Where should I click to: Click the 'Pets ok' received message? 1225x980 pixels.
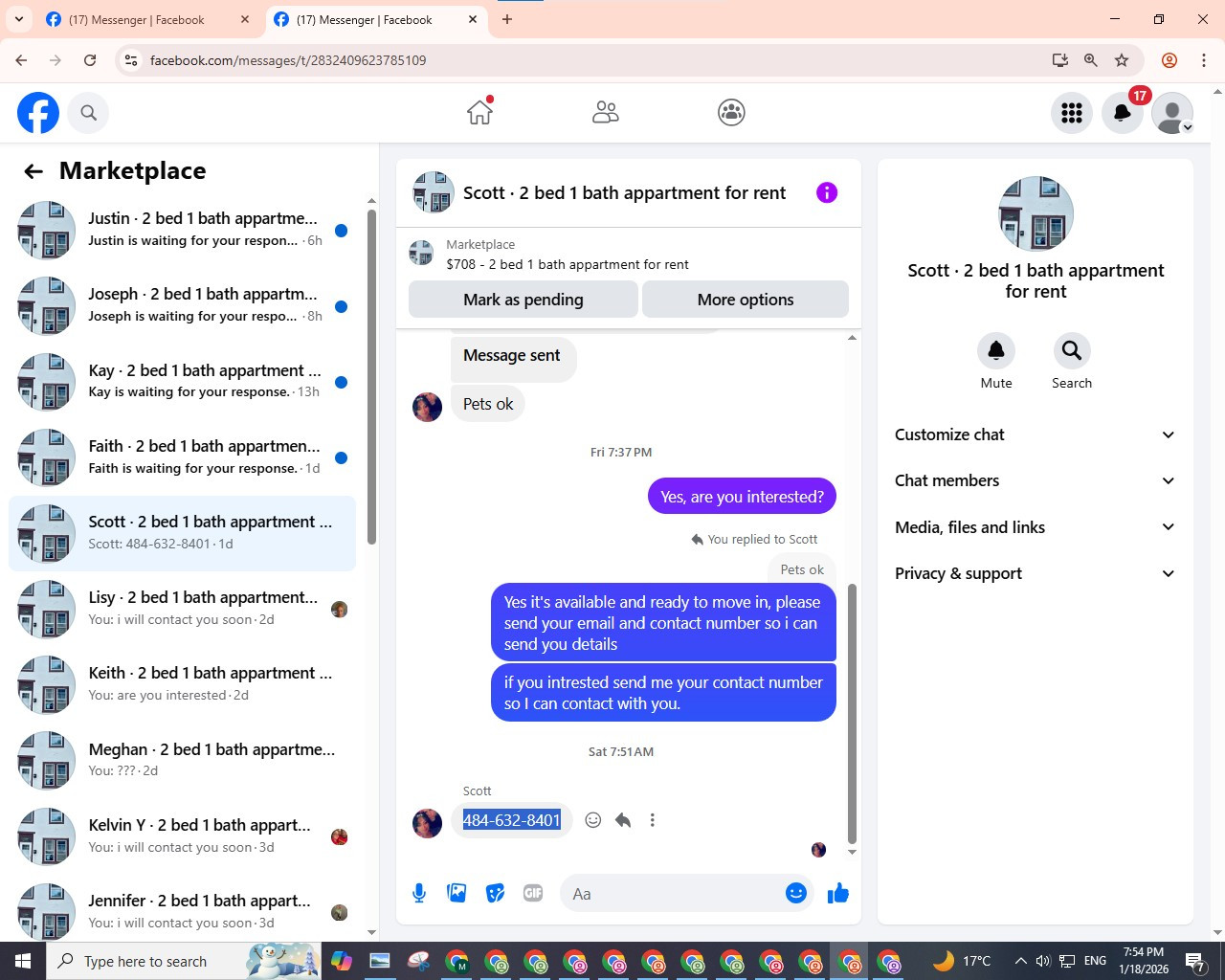coord(488,404)
